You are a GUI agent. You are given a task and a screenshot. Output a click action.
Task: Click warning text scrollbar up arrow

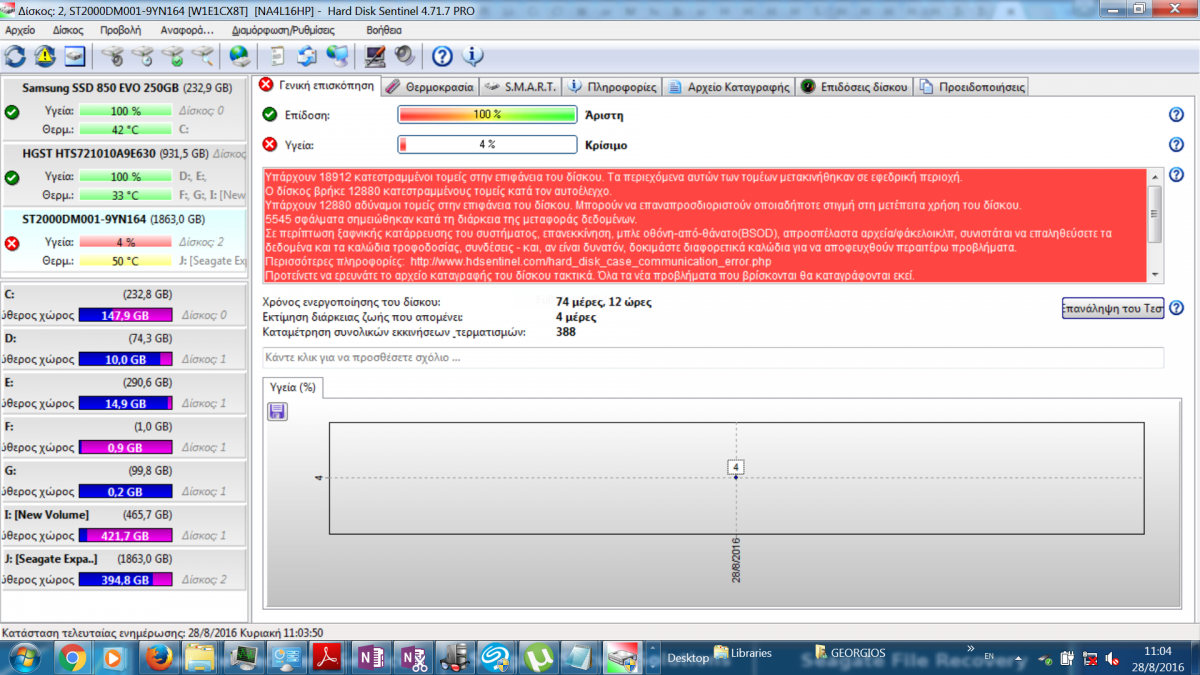1156,175
